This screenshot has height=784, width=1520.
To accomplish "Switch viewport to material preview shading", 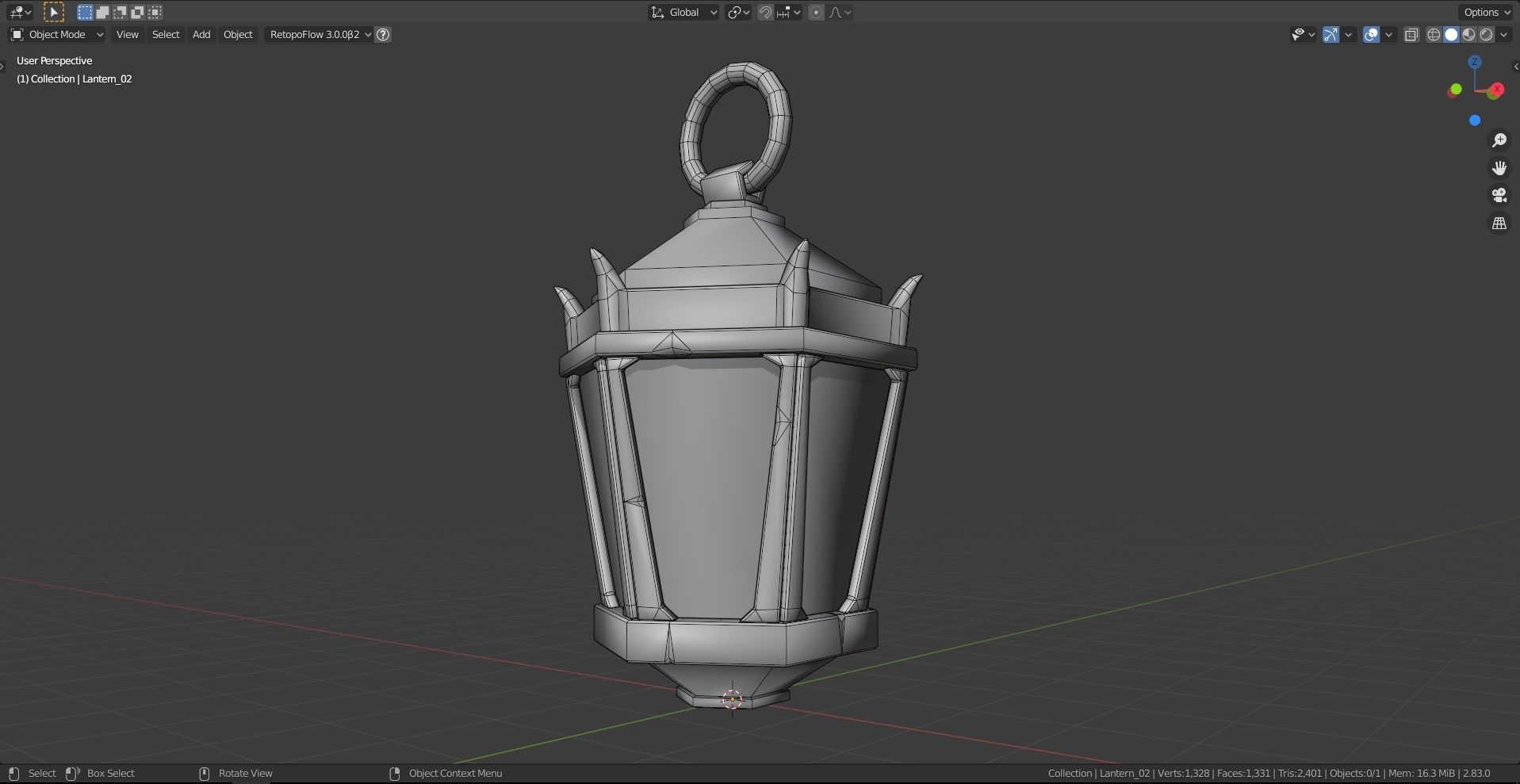I will [x=1468, y=34].
